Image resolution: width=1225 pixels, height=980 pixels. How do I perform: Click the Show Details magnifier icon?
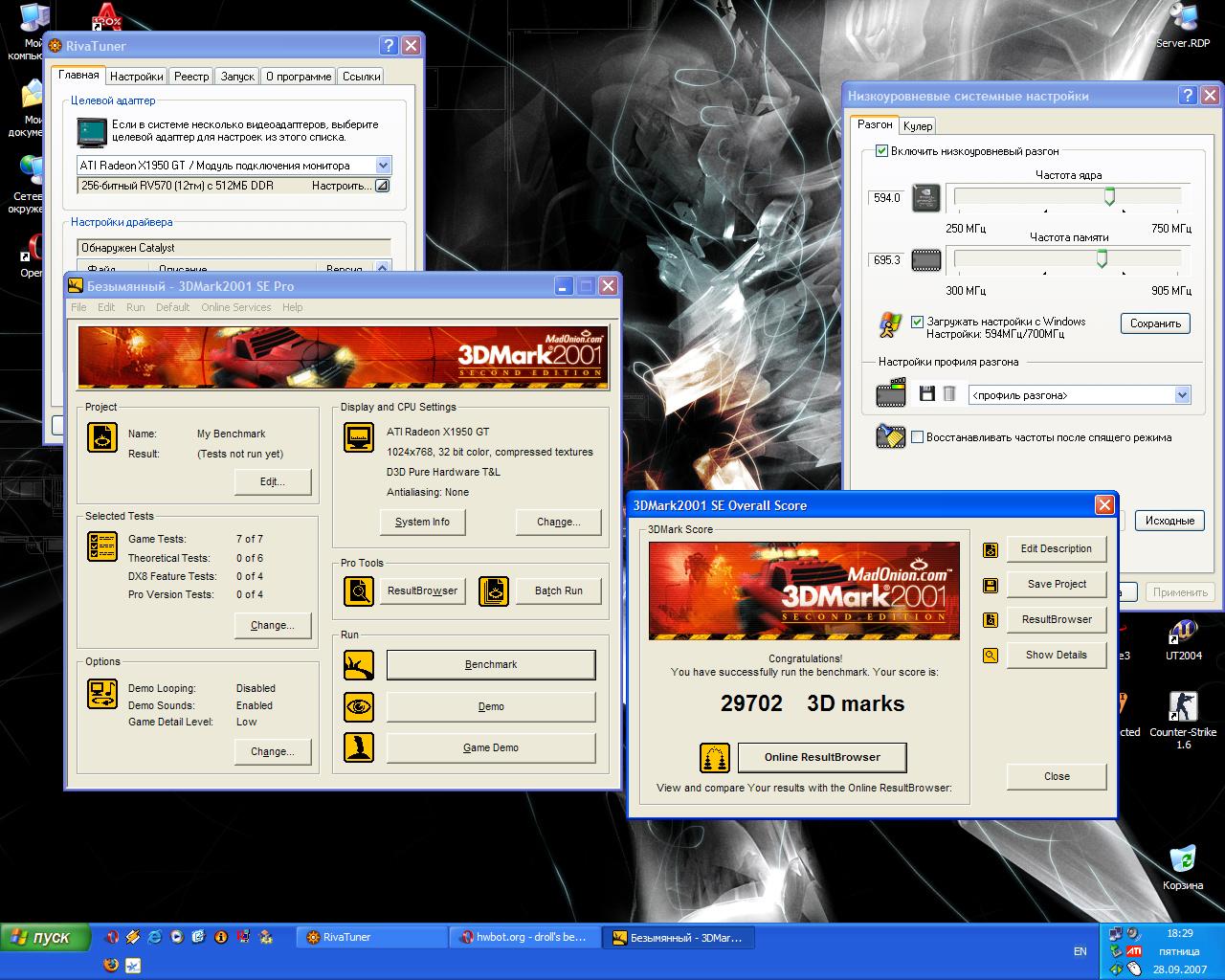[x=991, y=656]
